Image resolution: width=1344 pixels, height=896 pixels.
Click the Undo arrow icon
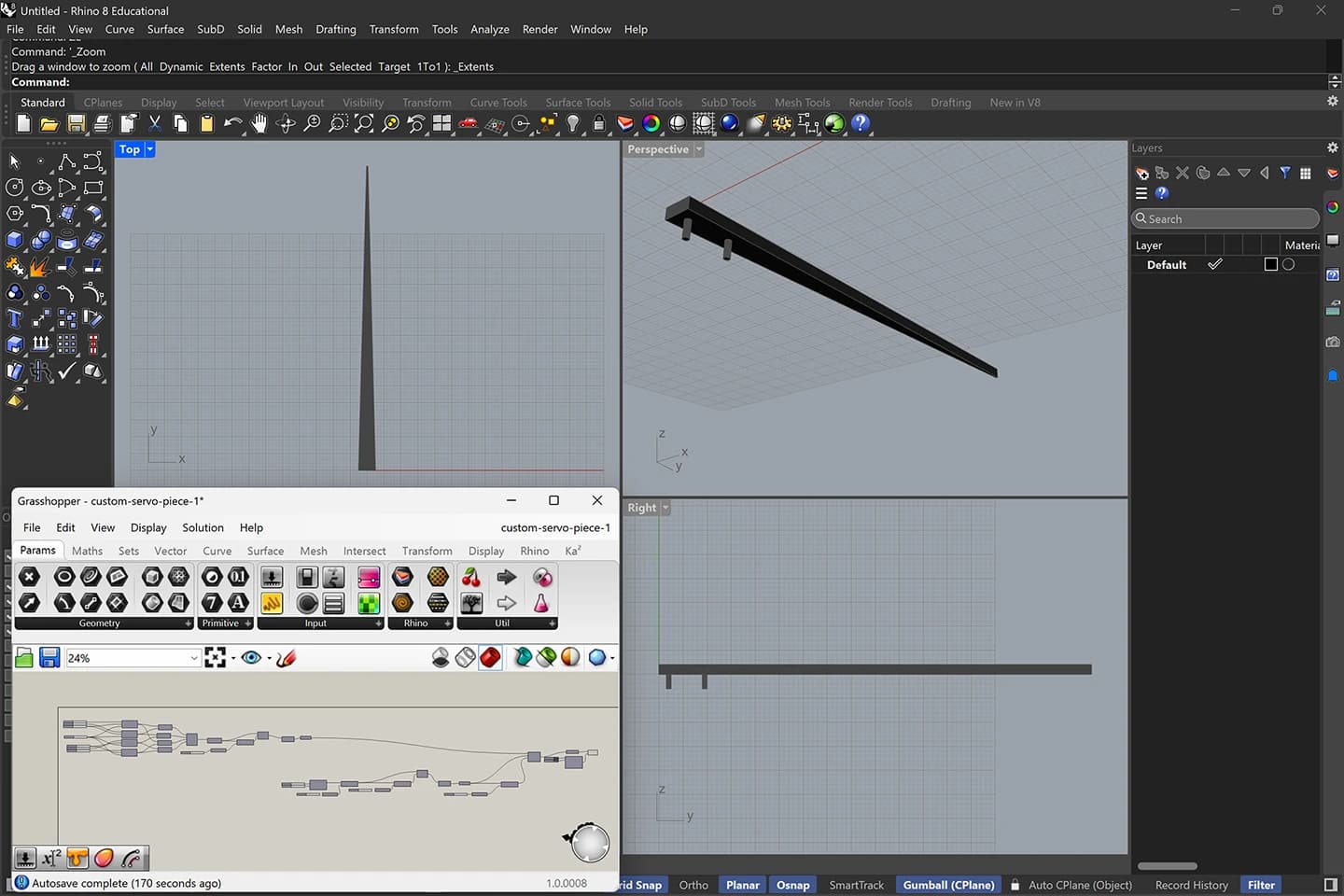pyautogui.click(x=232, y=123)
